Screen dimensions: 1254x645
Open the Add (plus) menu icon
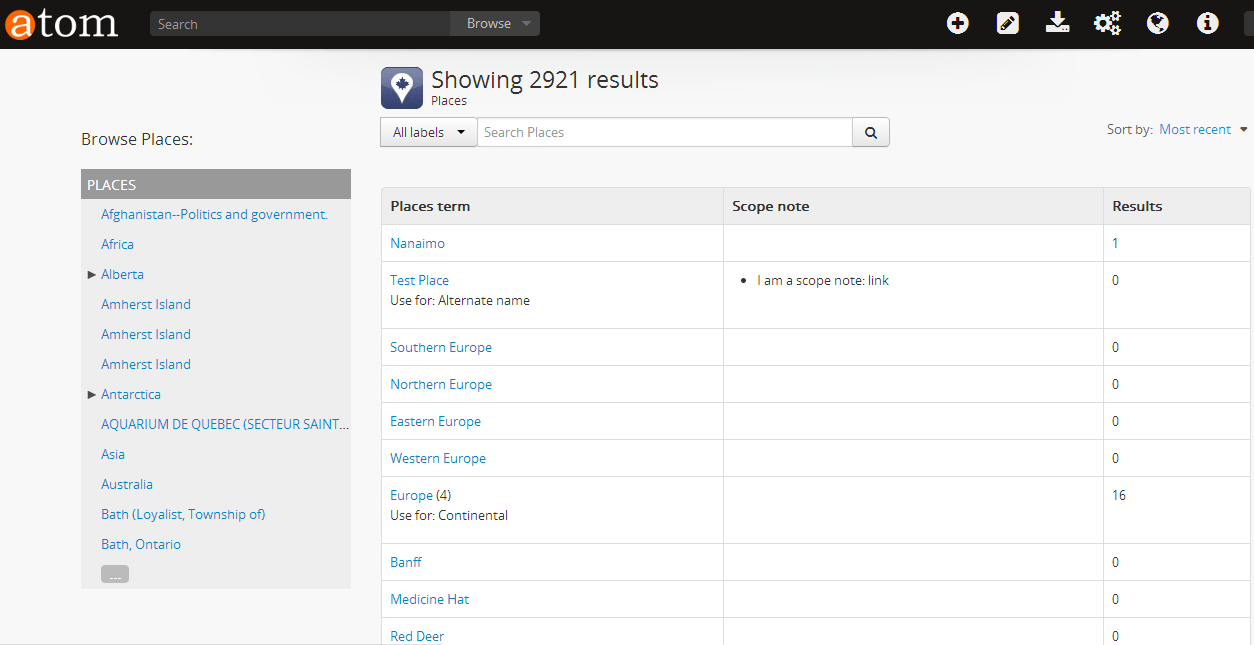pos(958,24)
